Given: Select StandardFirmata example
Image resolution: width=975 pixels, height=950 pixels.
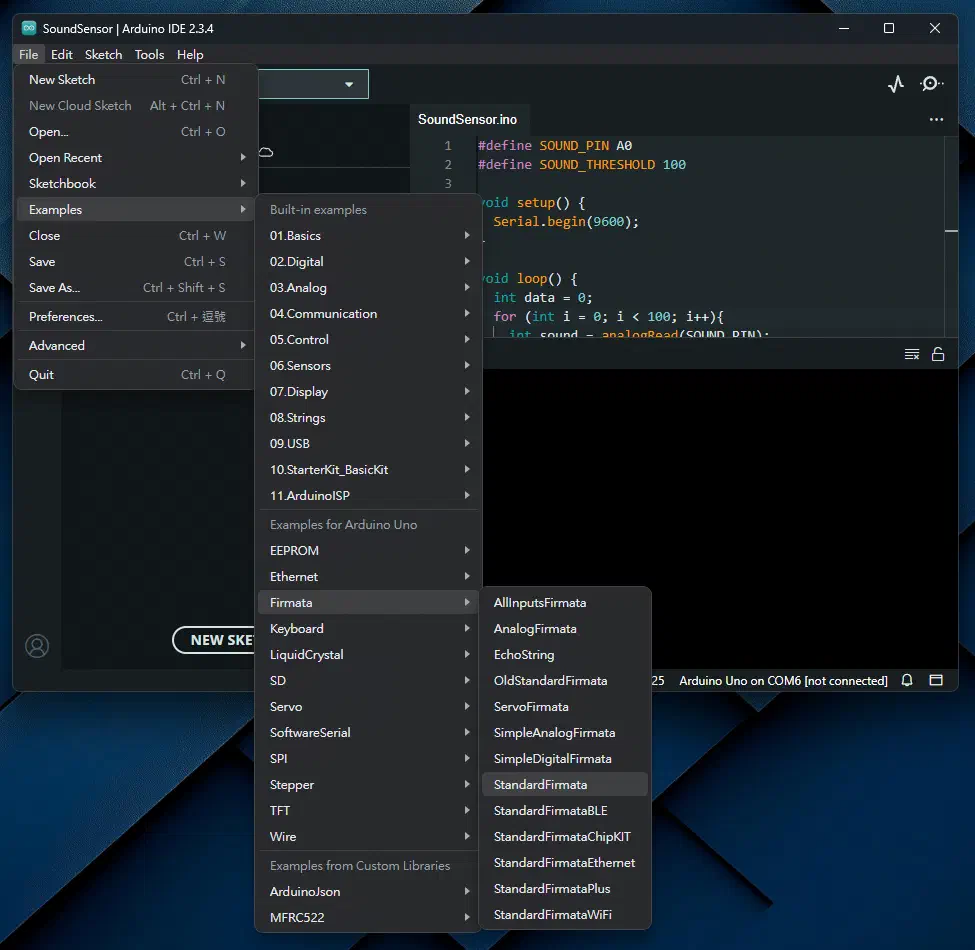Looking at the screenshot, I should pyautogui.click(x=541, y=784).
